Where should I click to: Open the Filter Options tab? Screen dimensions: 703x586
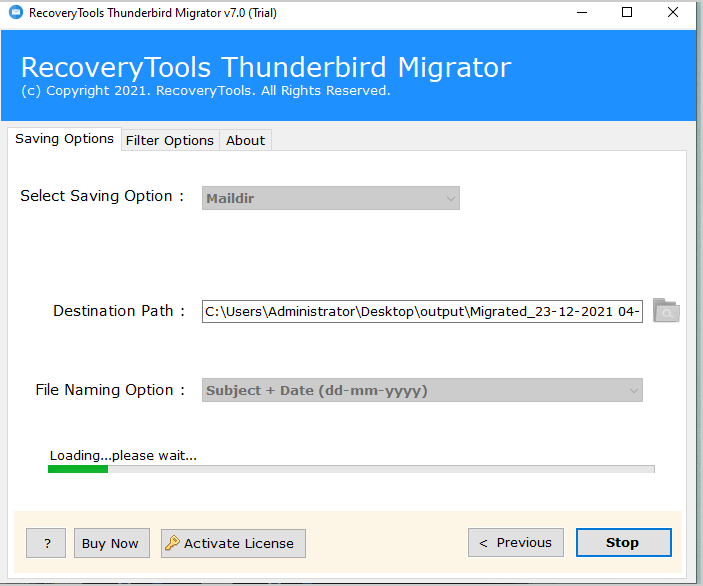[x=169, y=141]
